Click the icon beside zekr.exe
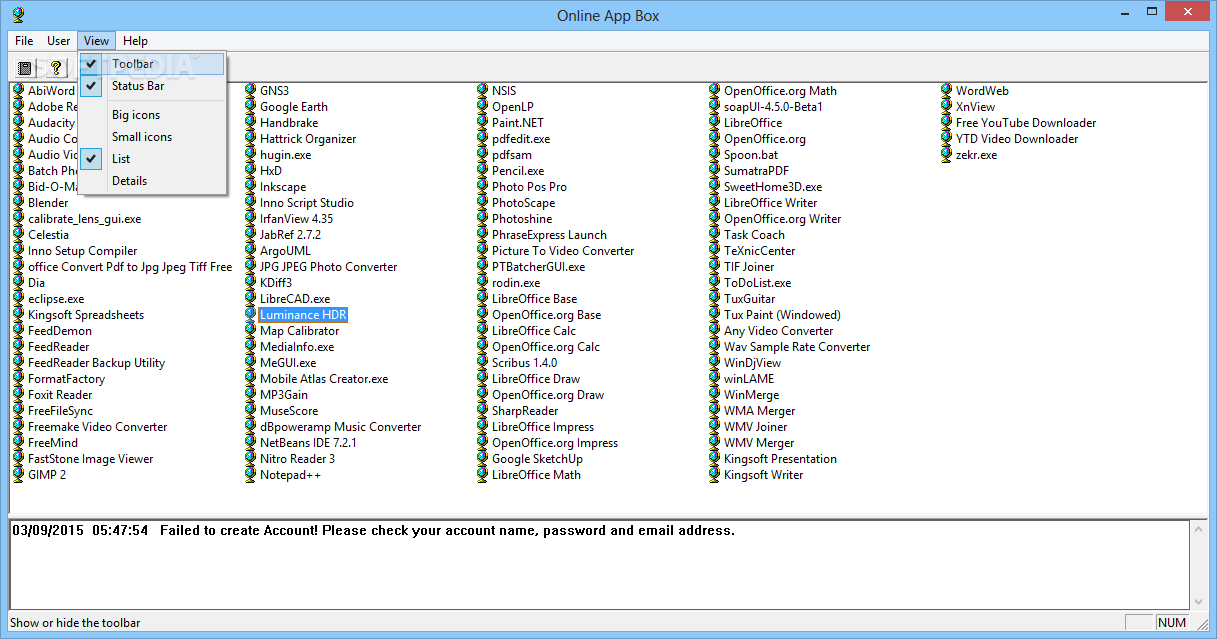The width and height of the screenshot is (1217, 639). click(x=947, y=155)
